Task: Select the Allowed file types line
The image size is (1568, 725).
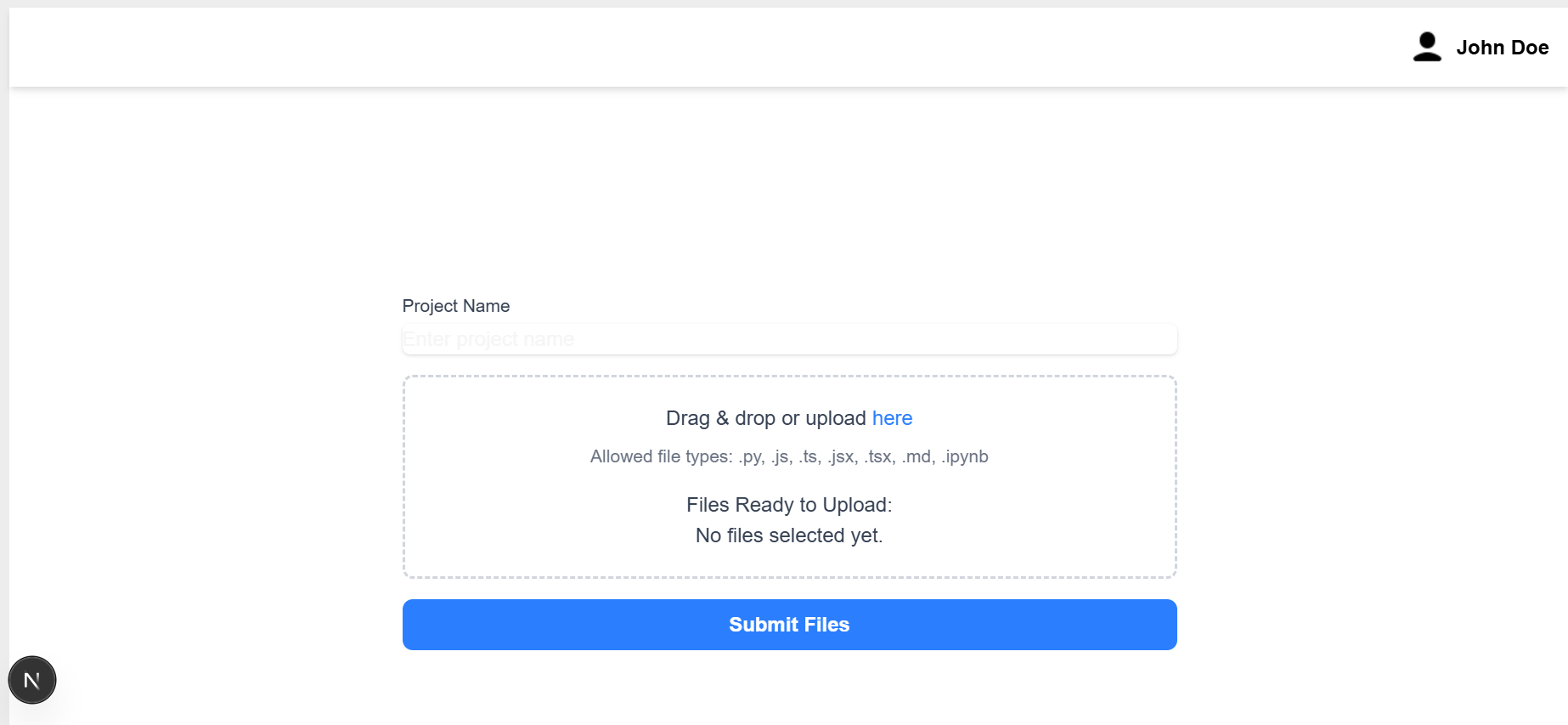Action: click(x=789, y=456)
